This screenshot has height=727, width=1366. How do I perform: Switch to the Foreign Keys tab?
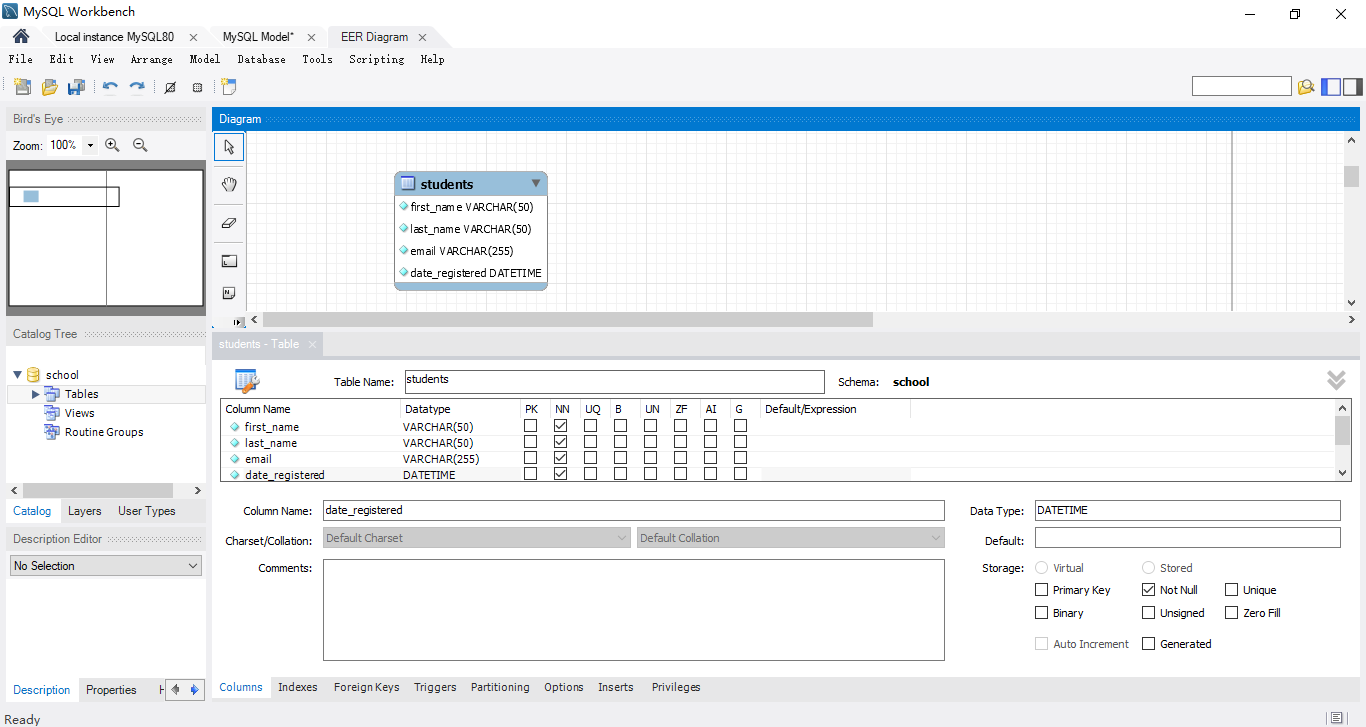coord(366,687)
